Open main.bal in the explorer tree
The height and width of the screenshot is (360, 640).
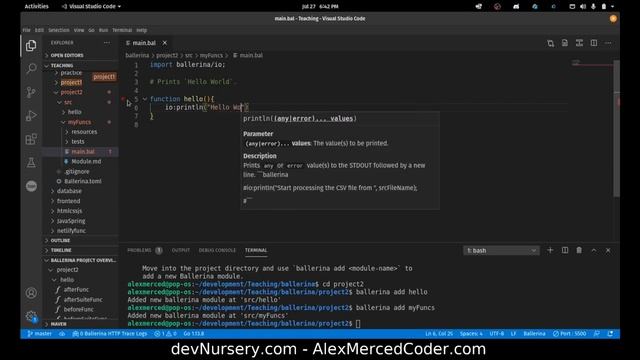(83, 152)
